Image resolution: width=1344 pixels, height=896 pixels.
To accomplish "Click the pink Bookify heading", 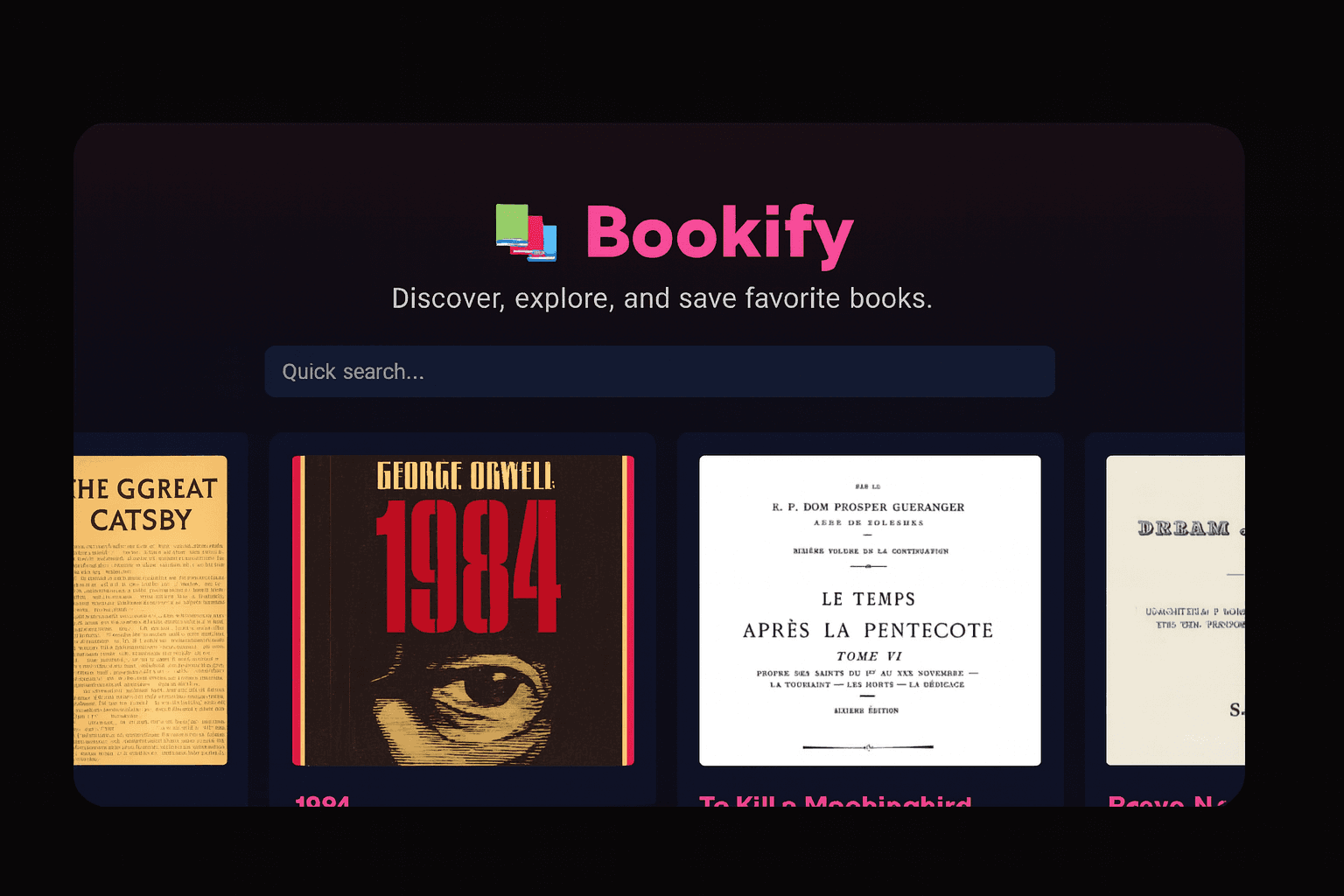I will (x=719, y=234).
